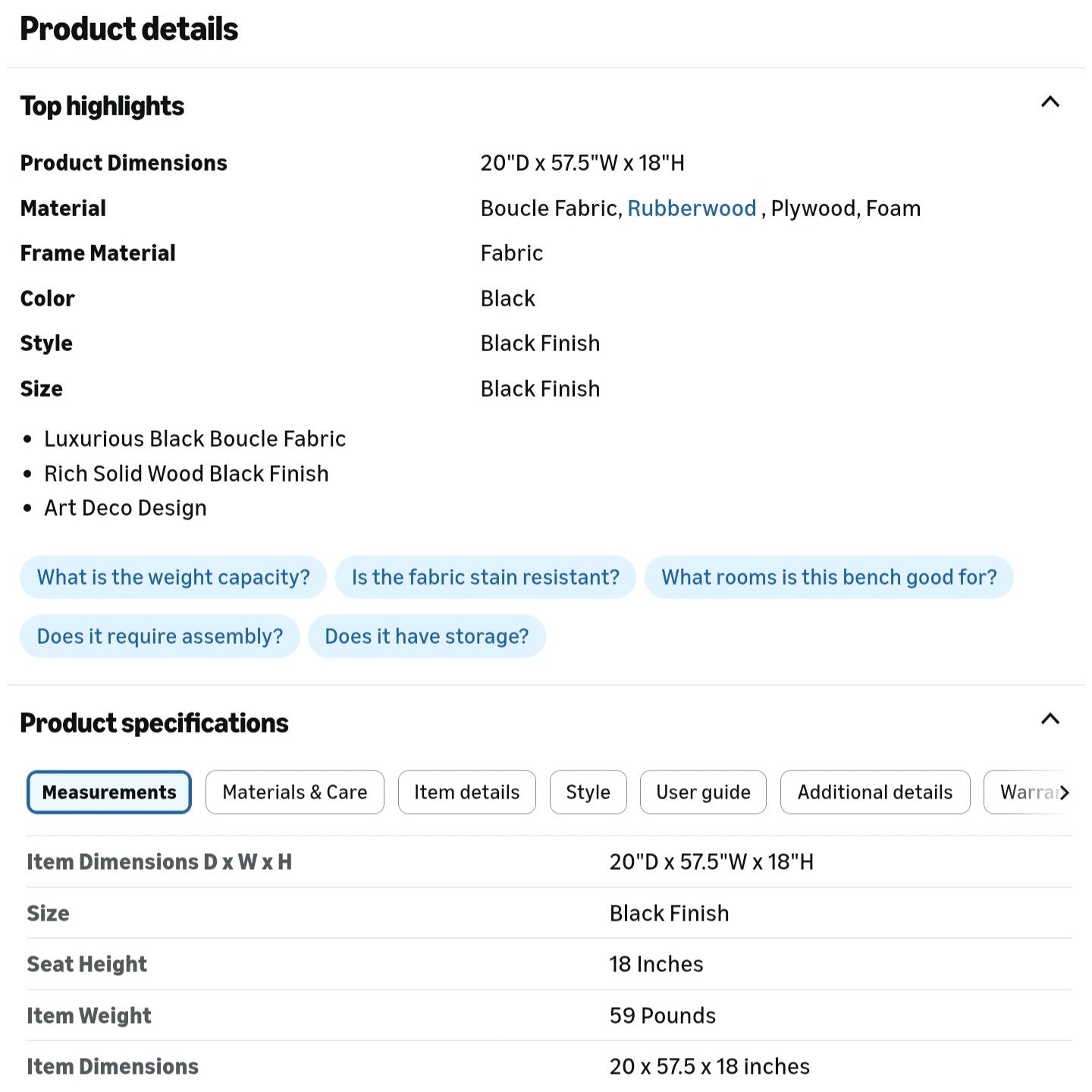Click the right arrow to show more tabs
This screenshot has width=1092, height=1092.
pyautogui.click(x=1064, y=792)
